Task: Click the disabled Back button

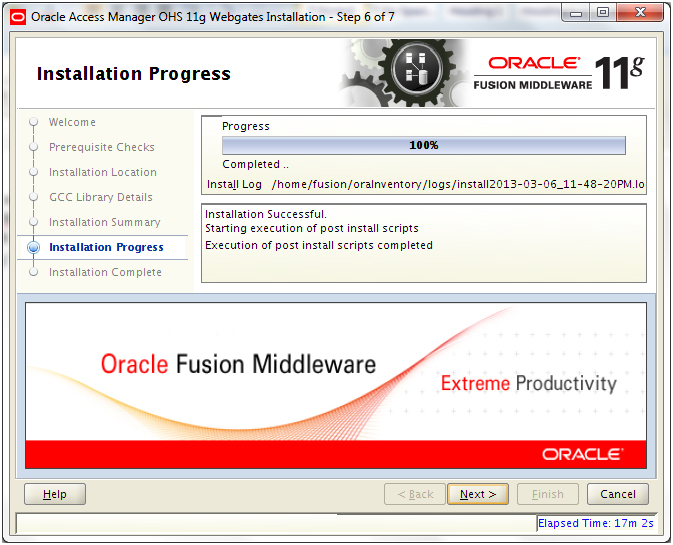Action: [415, 494]
